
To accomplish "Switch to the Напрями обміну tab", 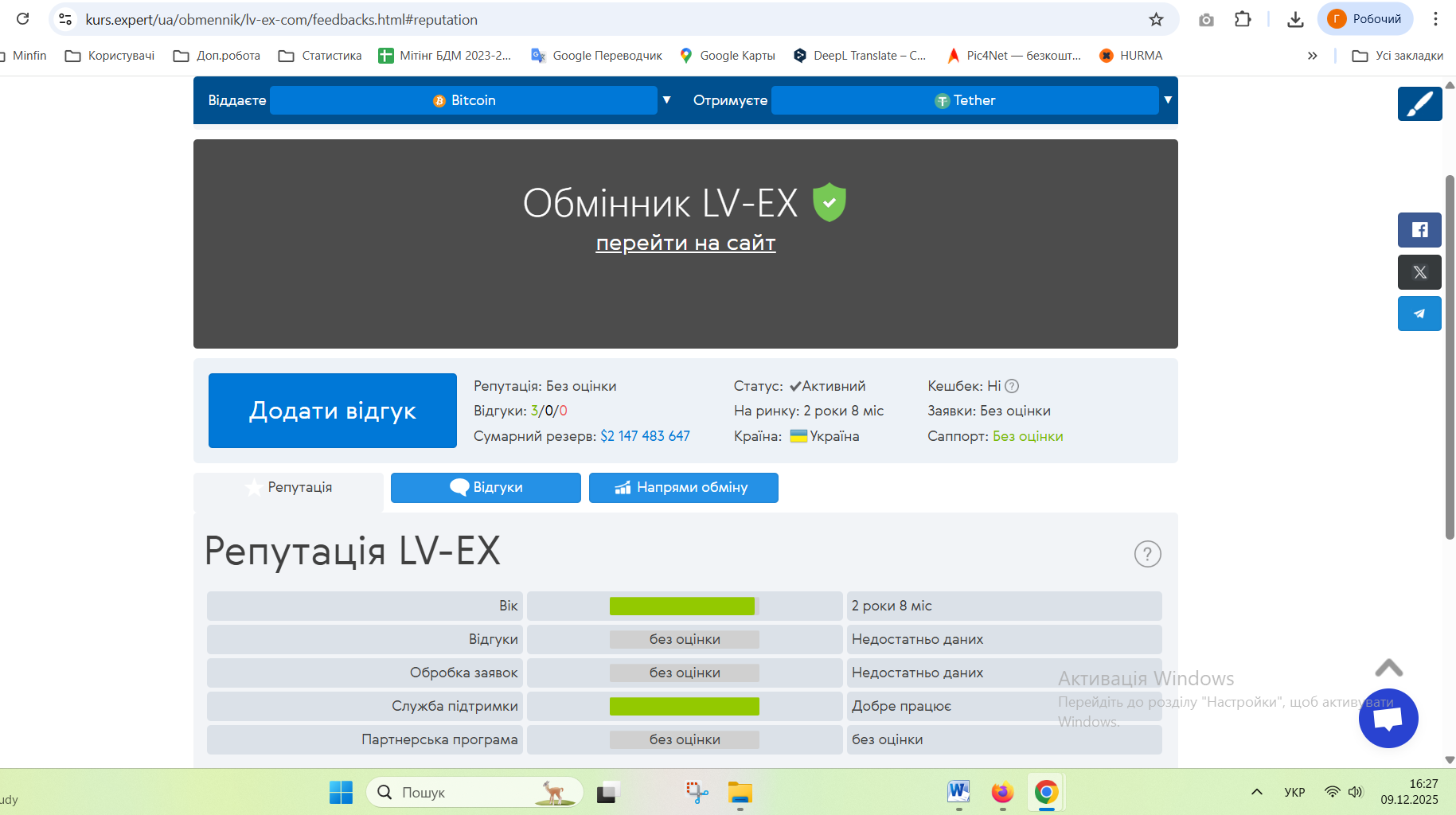I will (683, 487).
